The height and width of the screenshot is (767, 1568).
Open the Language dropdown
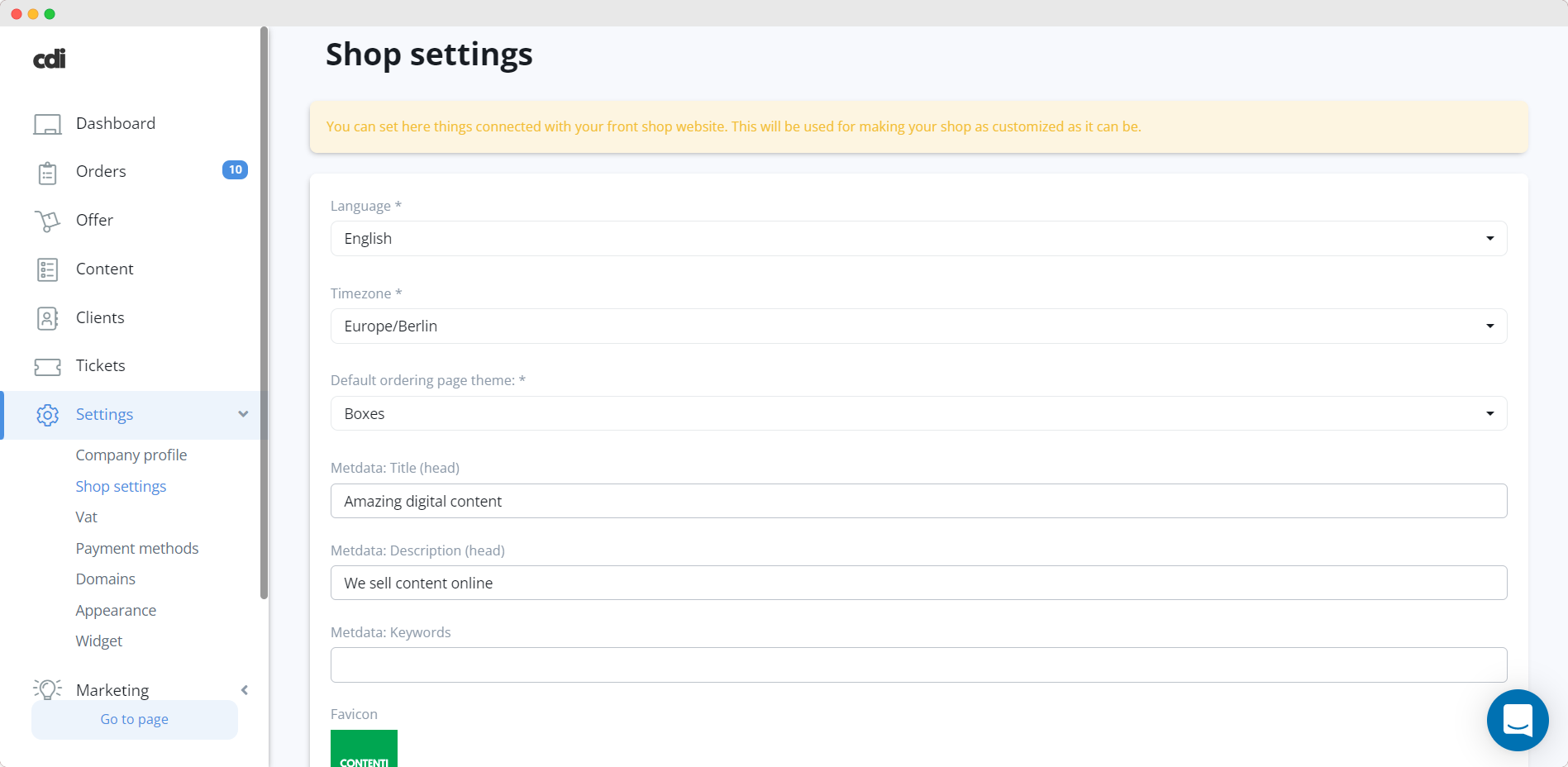(918, 238)
